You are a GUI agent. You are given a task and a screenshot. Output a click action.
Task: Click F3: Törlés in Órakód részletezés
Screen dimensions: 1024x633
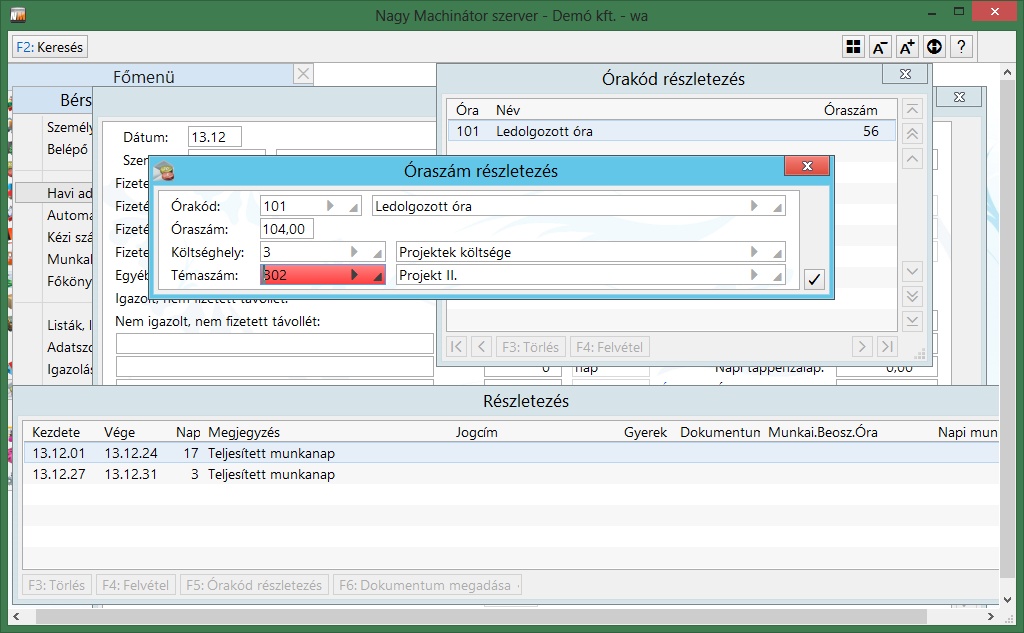(530, 347)
